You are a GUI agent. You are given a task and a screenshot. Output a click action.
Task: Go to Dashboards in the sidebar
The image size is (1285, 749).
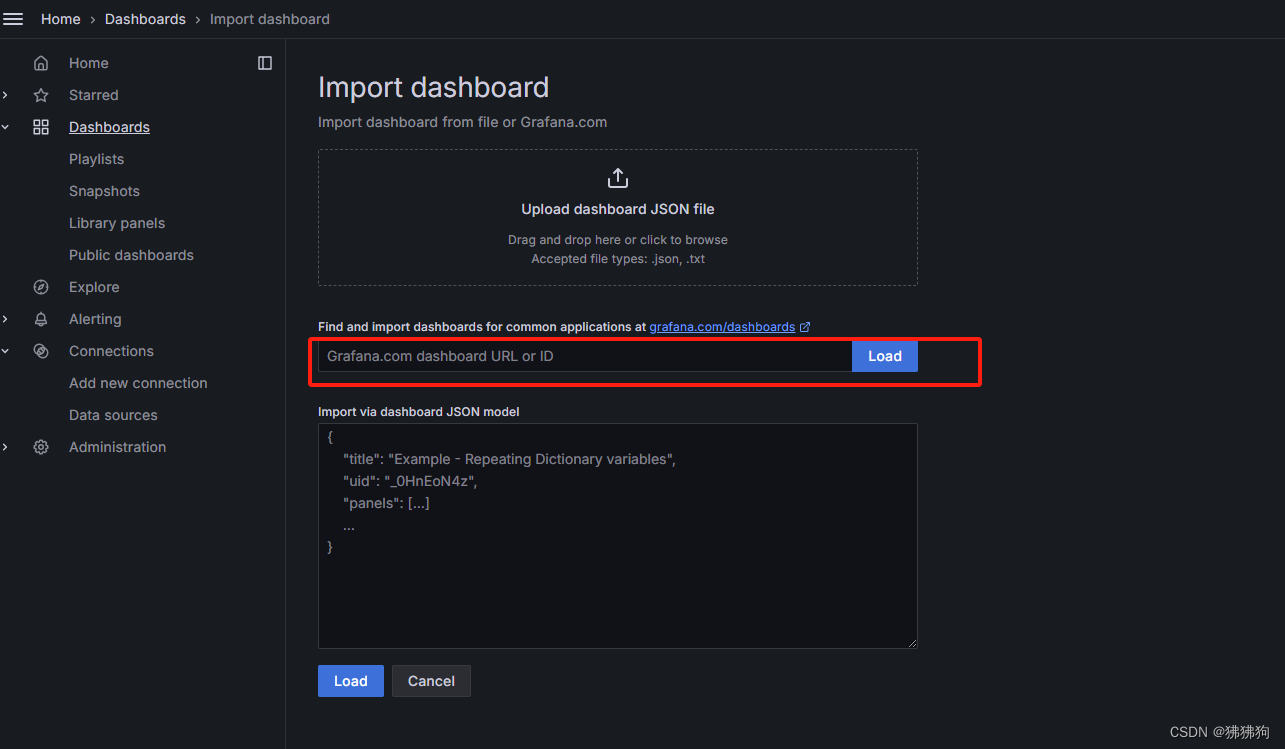(x=109, y=127)
